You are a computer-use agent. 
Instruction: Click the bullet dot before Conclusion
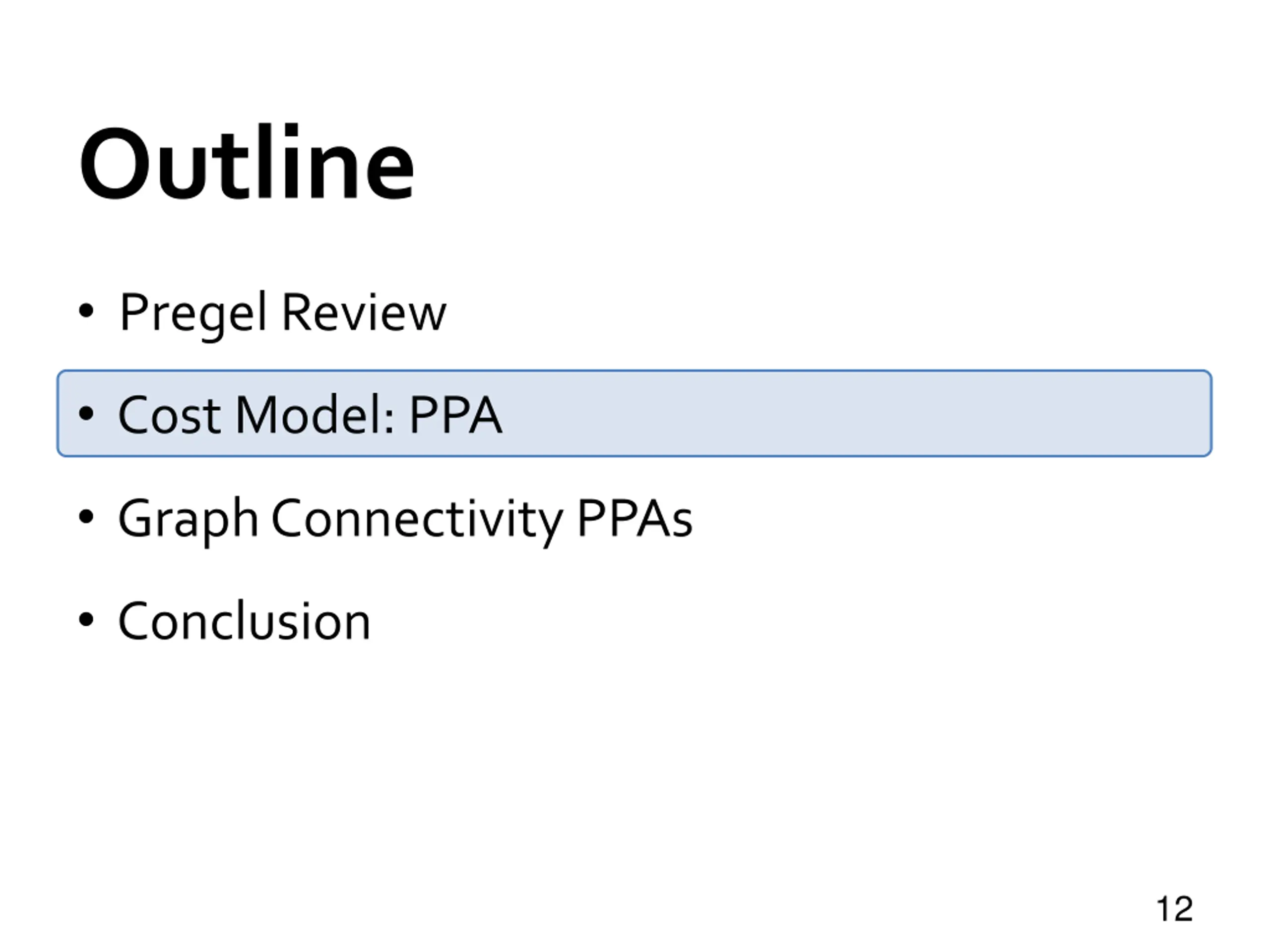(x=86, y=620)
